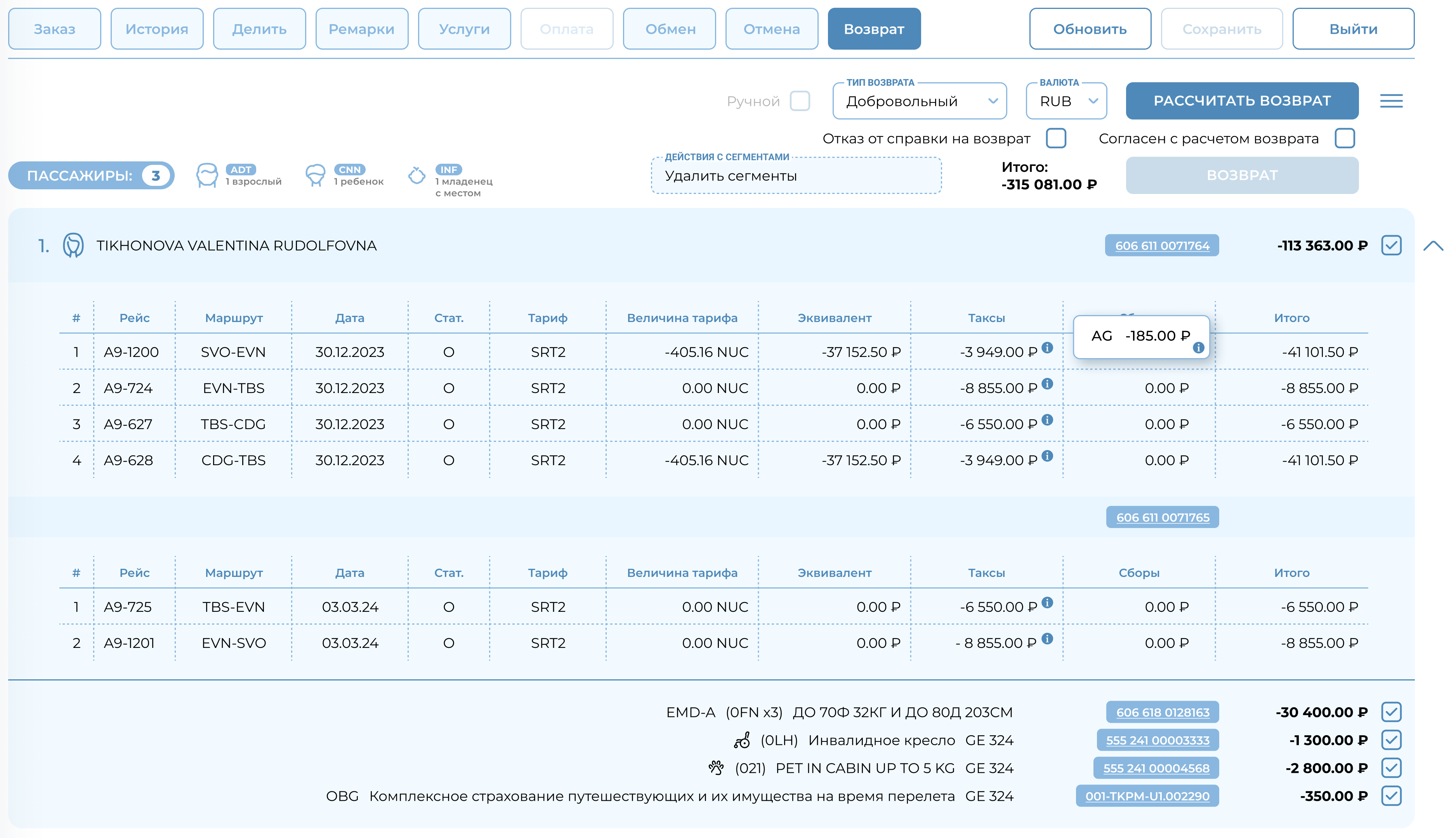Image resolution: width=1456 pixels, height=838 pixels.
Task: Click info icon for A9-1200 taxes
Action: 1047,348
